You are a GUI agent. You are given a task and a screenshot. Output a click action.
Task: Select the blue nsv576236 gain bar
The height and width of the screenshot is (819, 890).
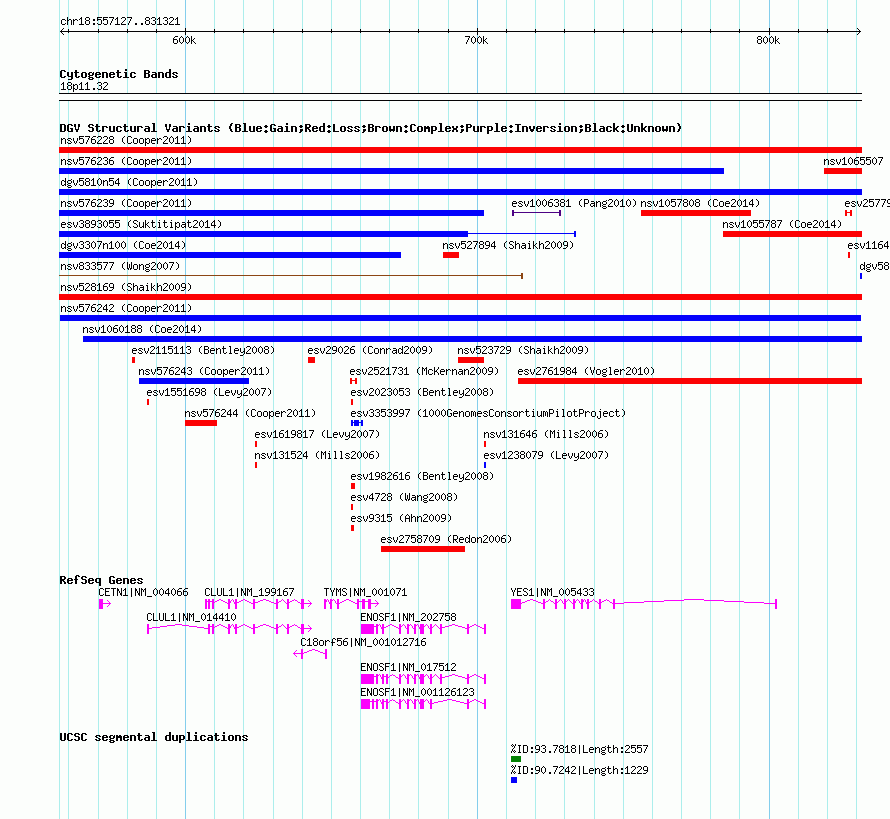point(392,171)
